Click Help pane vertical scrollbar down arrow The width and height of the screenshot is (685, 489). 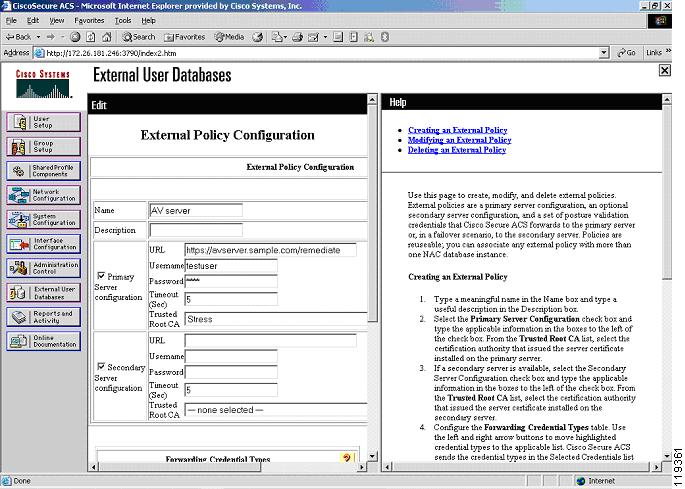click(667, 457)
